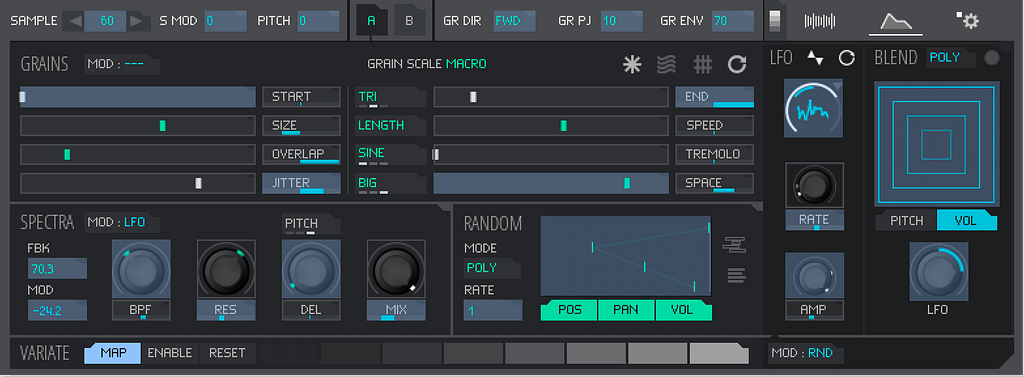
Task: Open the Spectra PITCH selector
Action: coord(311,224)
